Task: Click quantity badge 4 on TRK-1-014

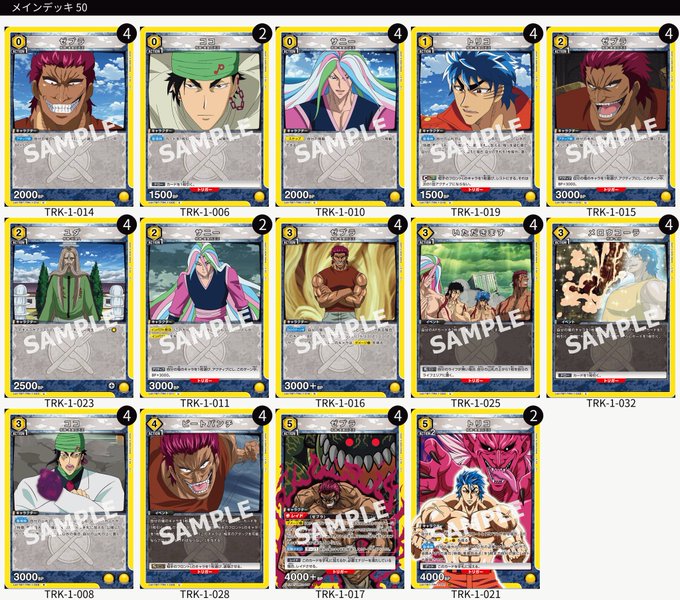Action: [127, 34]
